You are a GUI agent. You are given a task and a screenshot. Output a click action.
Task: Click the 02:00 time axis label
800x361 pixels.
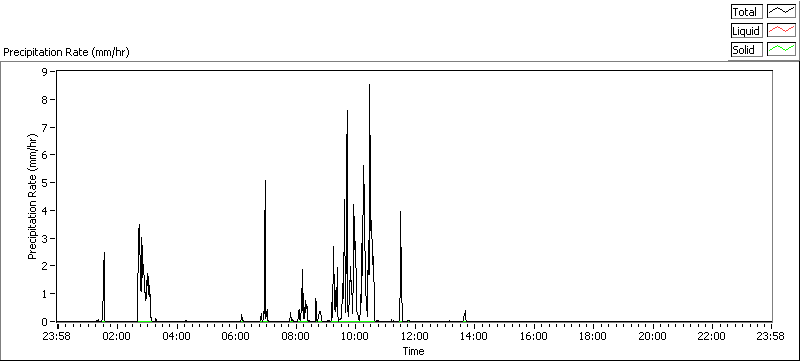coord(117,337)
